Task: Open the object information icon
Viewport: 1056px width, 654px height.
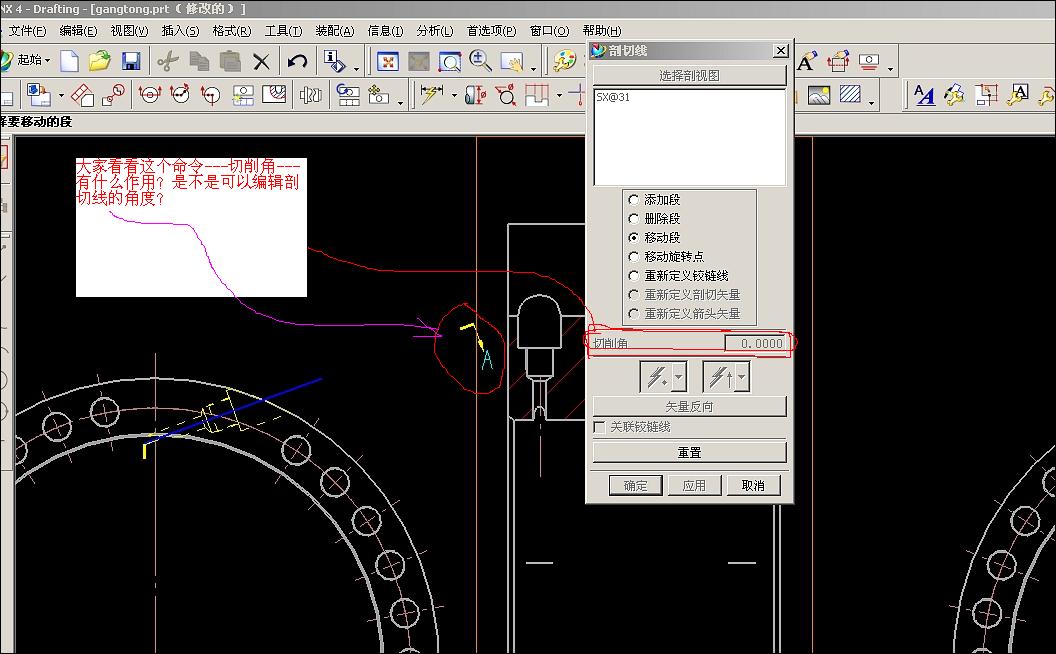Action: click(x=334, y=61)
